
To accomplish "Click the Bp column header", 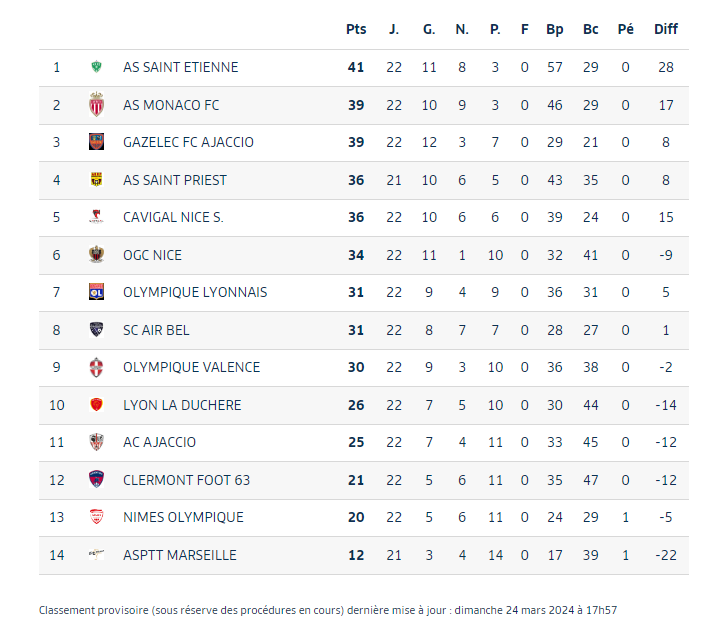I will click(x=555, y=29).
